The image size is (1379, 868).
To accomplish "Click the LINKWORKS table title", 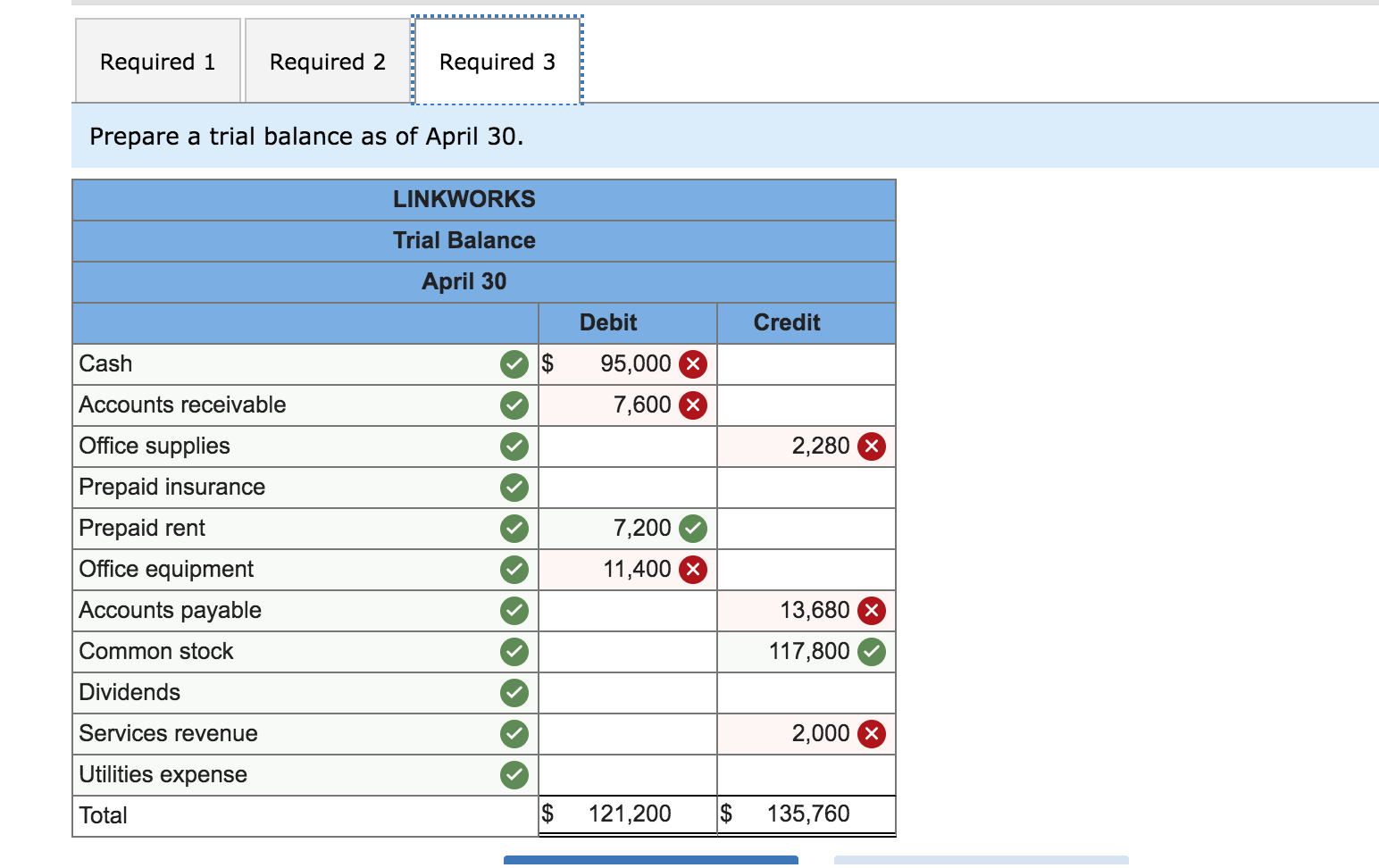I will pyautogui.click(x=464, y=200).
